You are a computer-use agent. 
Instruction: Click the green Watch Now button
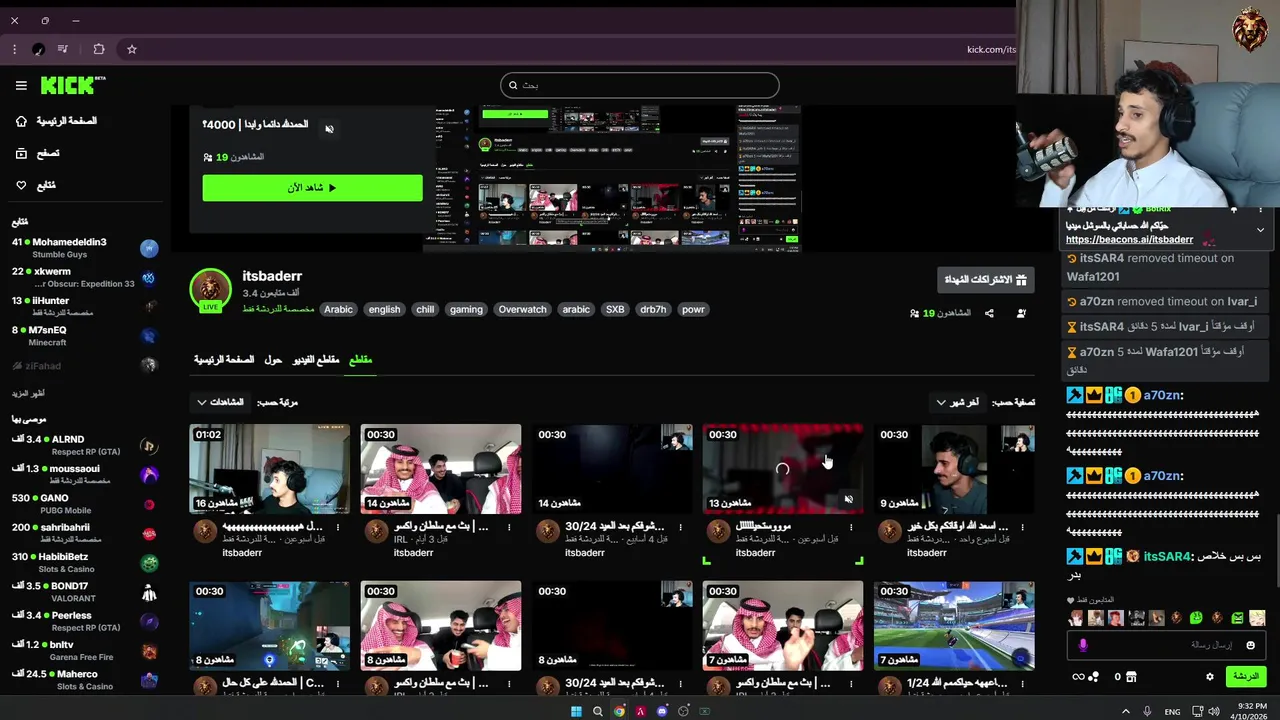pos(312,188)
